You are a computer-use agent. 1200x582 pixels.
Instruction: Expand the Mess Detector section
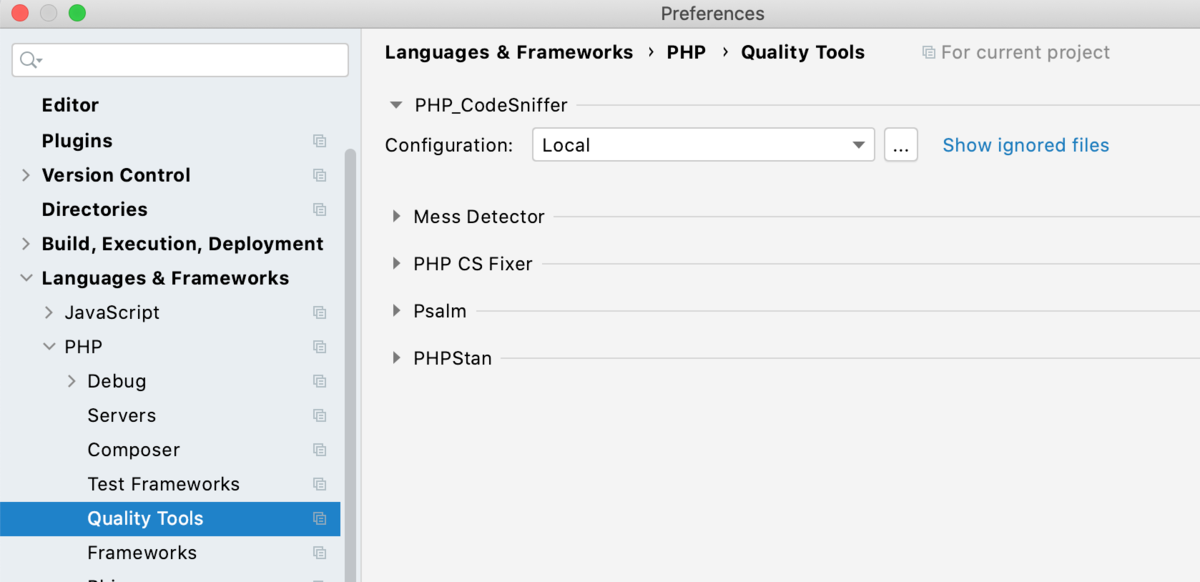click(x=396, y=216)
